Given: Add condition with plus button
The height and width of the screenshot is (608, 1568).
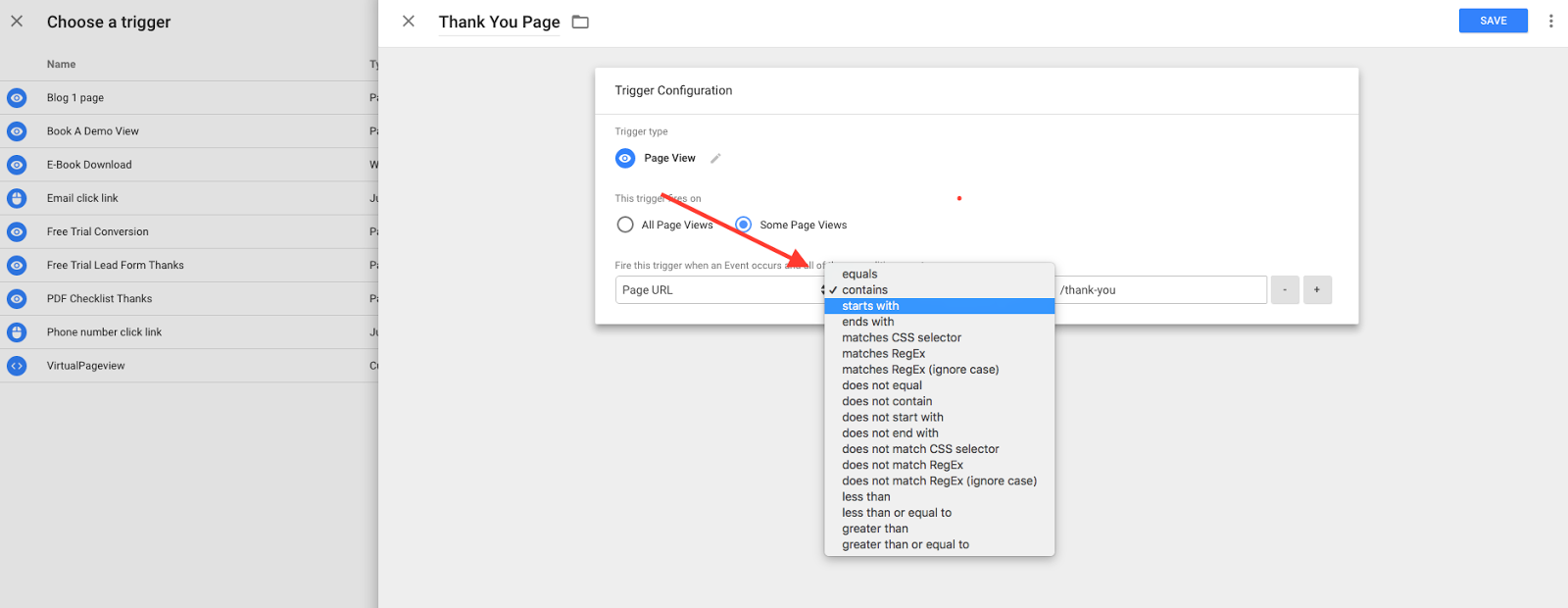Looking at the screenshot, I should point(1317,290).
